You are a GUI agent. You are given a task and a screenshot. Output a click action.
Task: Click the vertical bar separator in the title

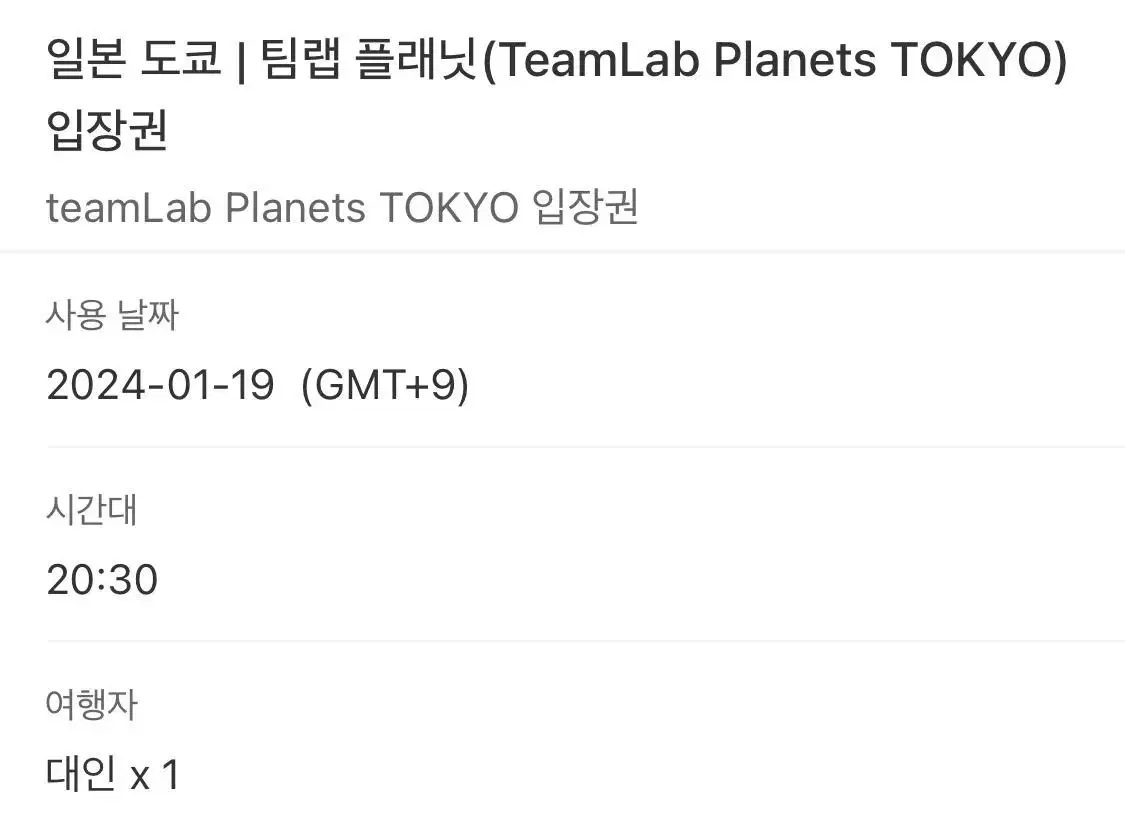click(x=241, y=60)
